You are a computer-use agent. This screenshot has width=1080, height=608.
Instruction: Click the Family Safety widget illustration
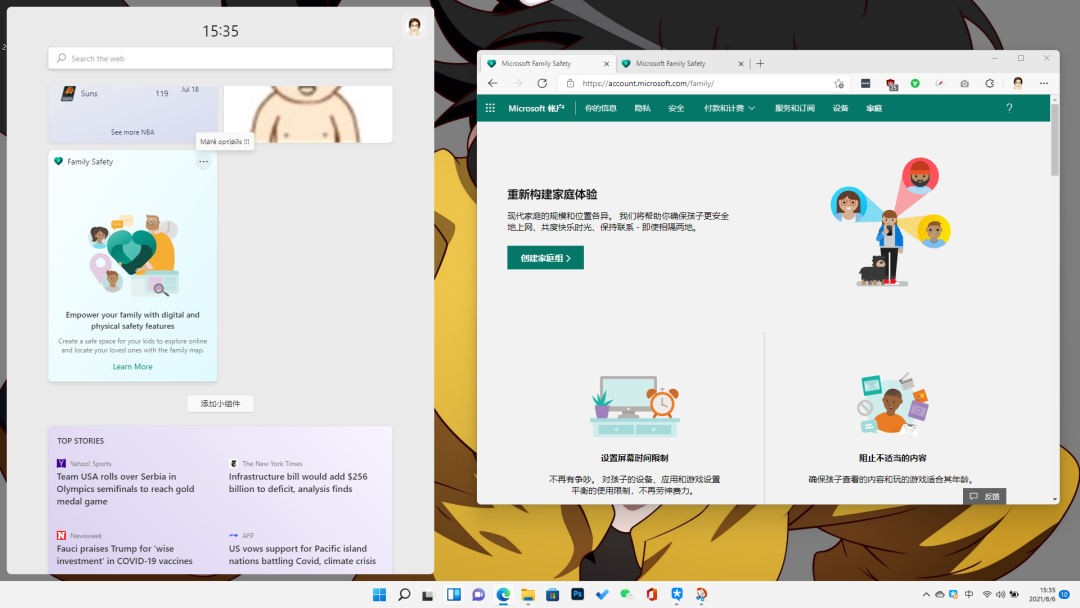click(134, 255)
